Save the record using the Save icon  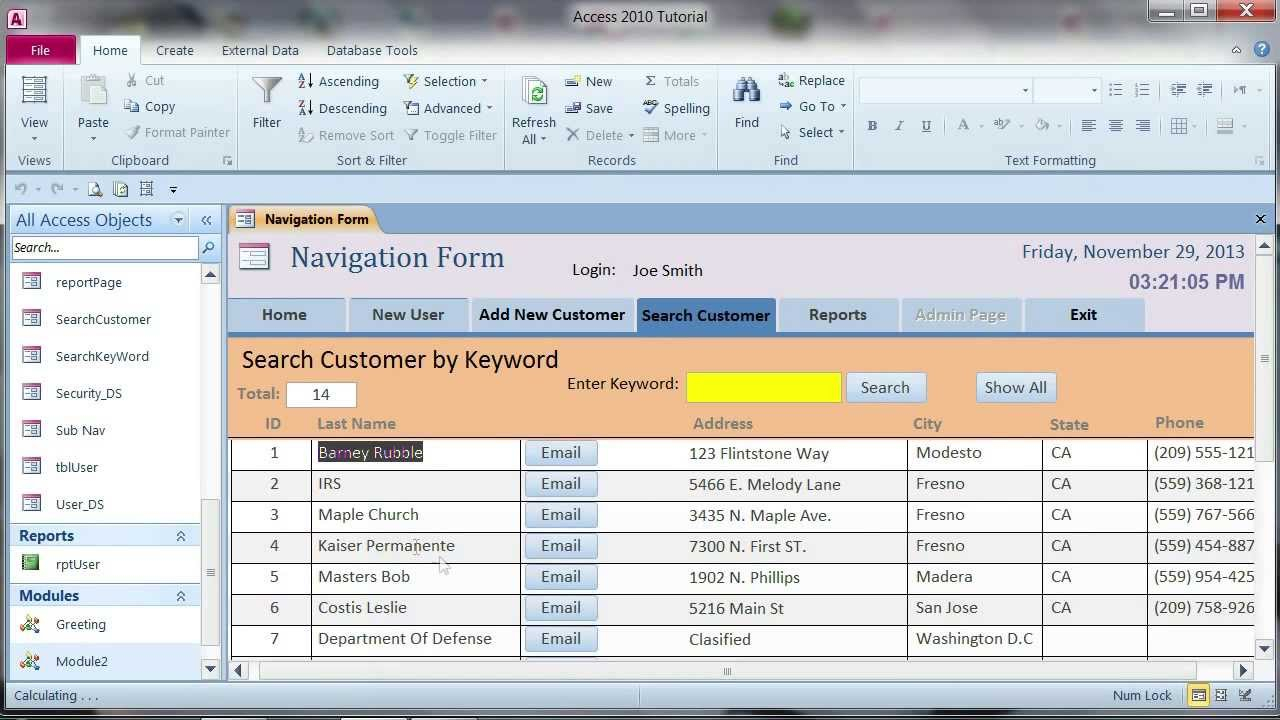(x=588, y=108)
